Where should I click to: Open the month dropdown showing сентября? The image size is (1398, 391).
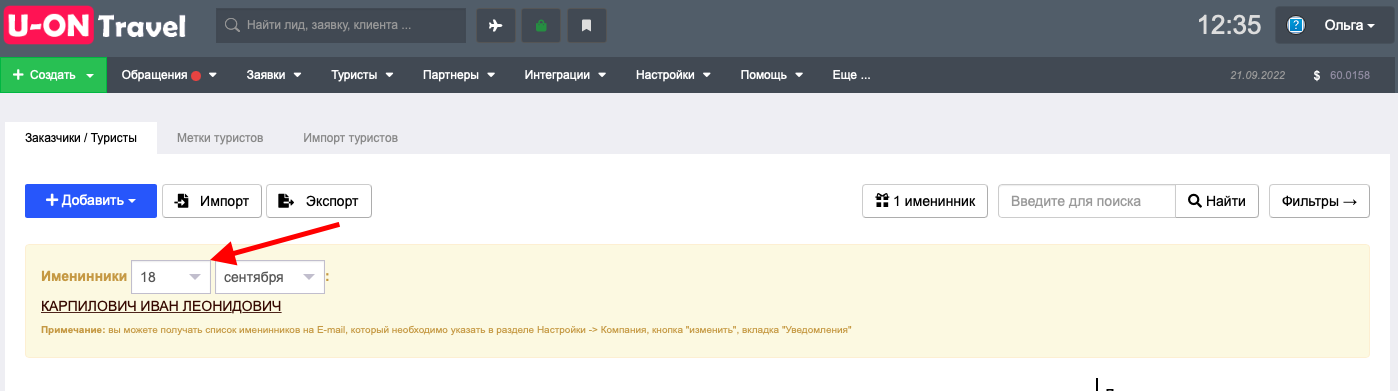(x=270, y=277)
